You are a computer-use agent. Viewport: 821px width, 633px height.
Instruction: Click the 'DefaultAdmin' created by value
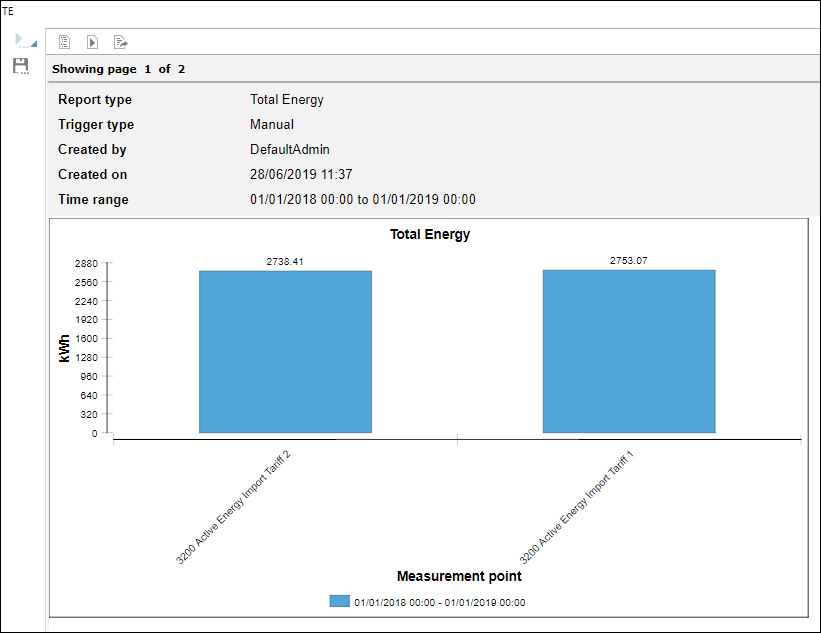point(289,150)
